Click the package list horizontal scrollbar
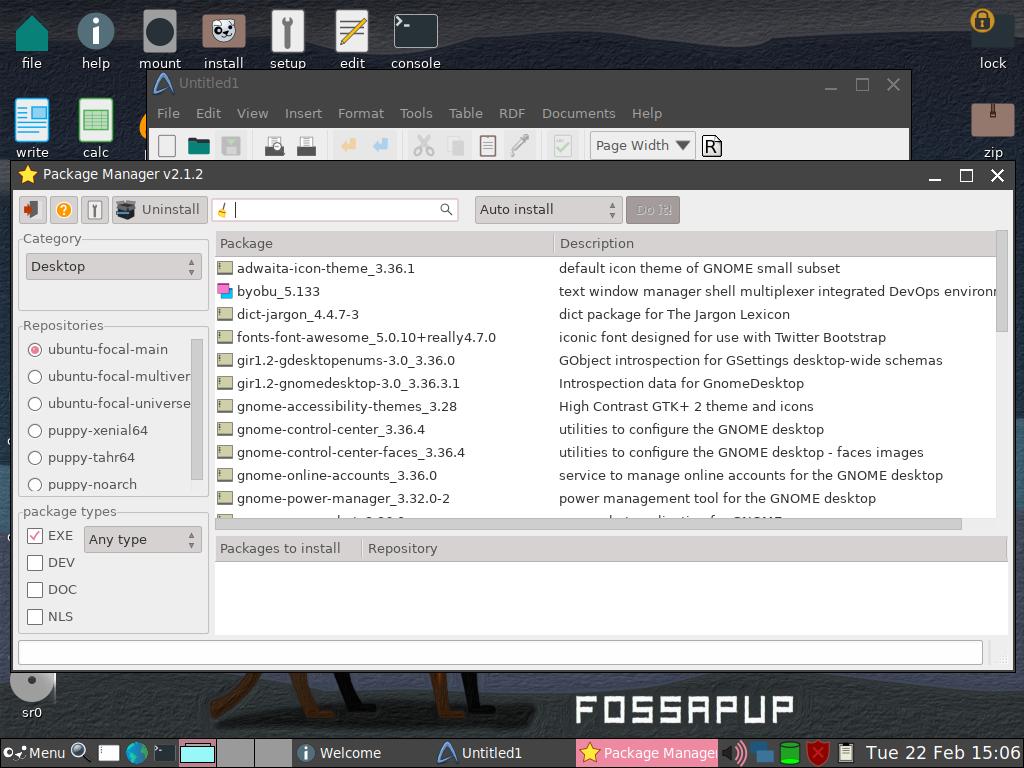This screenshot has height=768, width=1024. [x=588, y=524]
